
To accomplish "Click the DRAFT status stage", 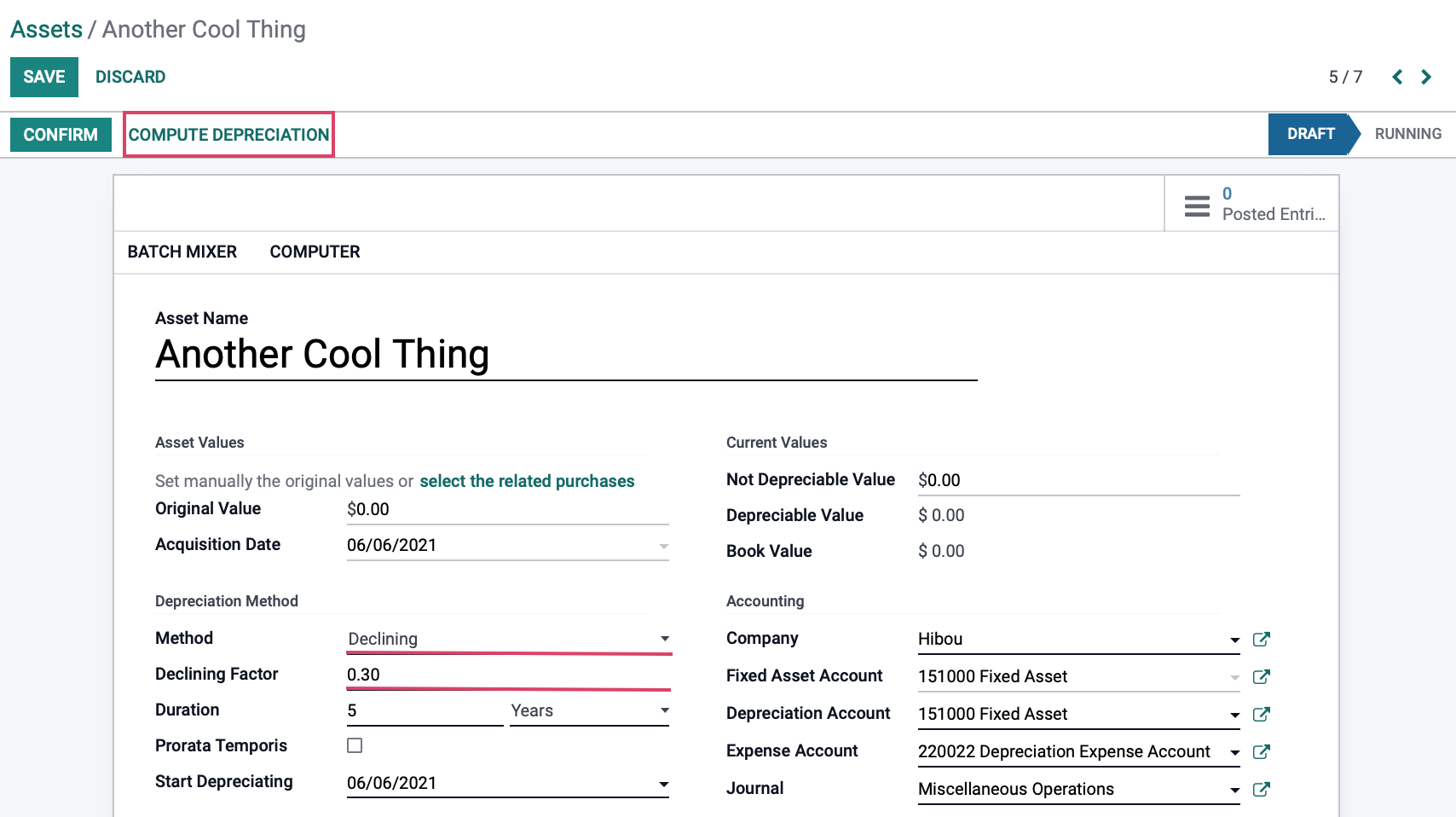I will point(1311,134).
